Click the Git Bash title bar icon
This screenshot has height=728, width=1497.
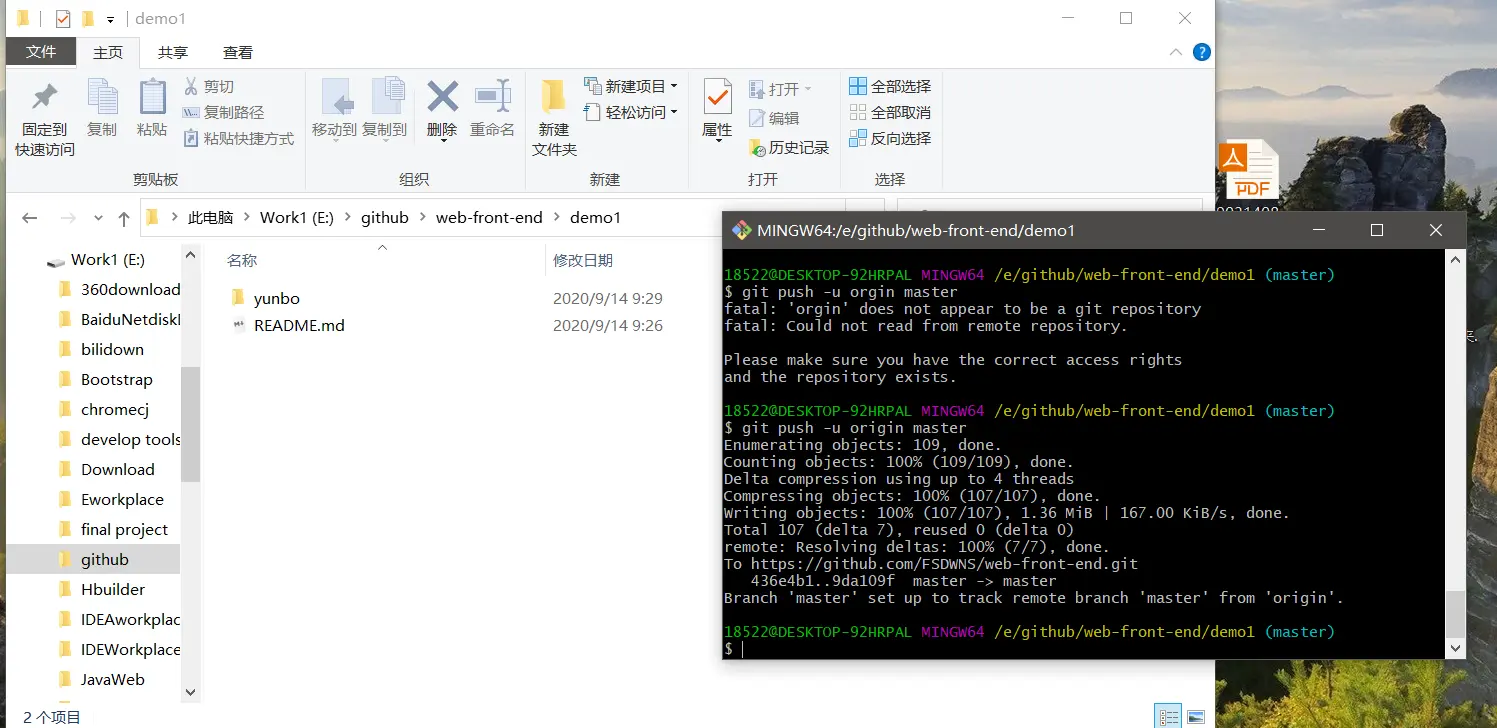(741, 230)
